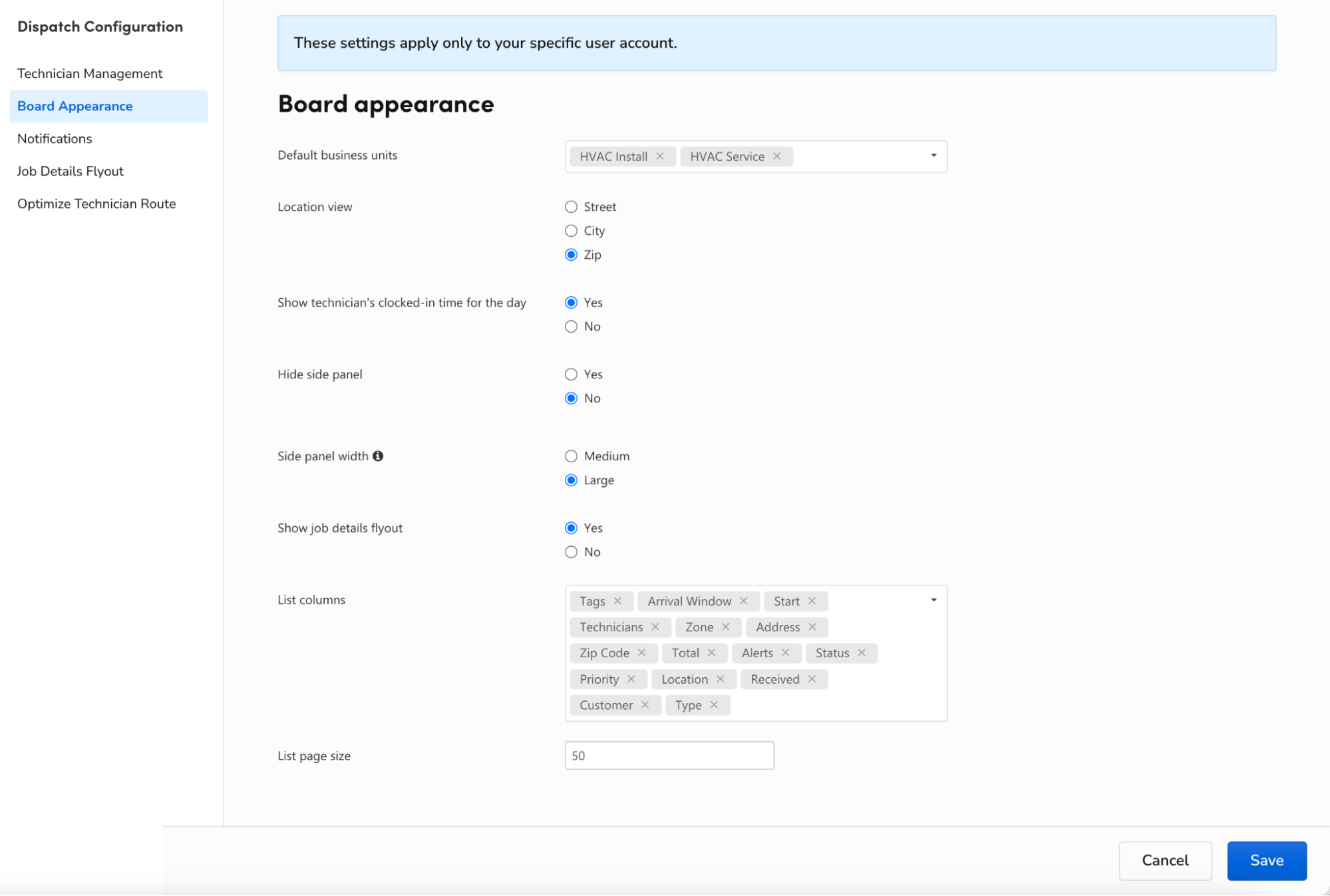Go to Notifications settings
The height and width of the screenshot is (896, 1330).
55,138
